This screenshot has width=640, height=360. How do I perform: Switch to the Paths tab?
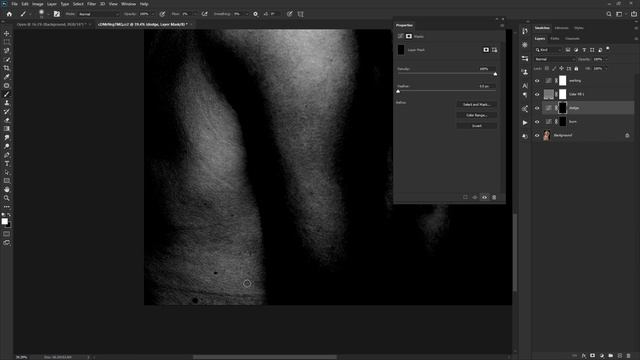coord(555,39)
